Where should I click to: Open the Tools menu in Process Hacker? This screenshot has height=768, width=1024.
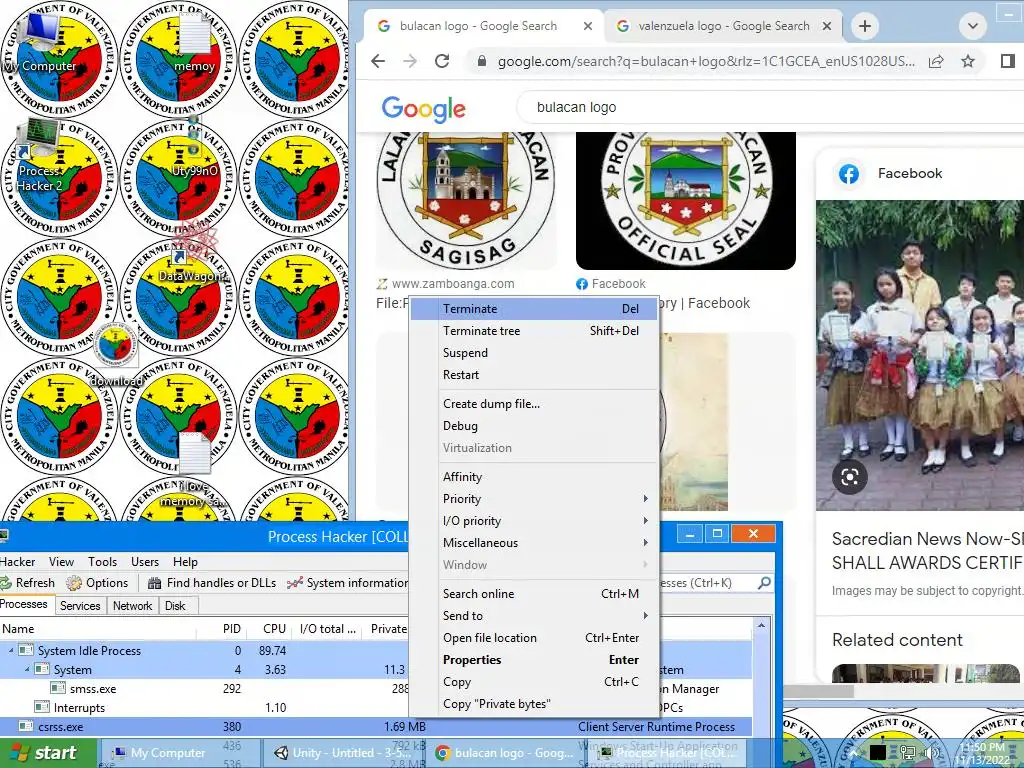(103, 562)
